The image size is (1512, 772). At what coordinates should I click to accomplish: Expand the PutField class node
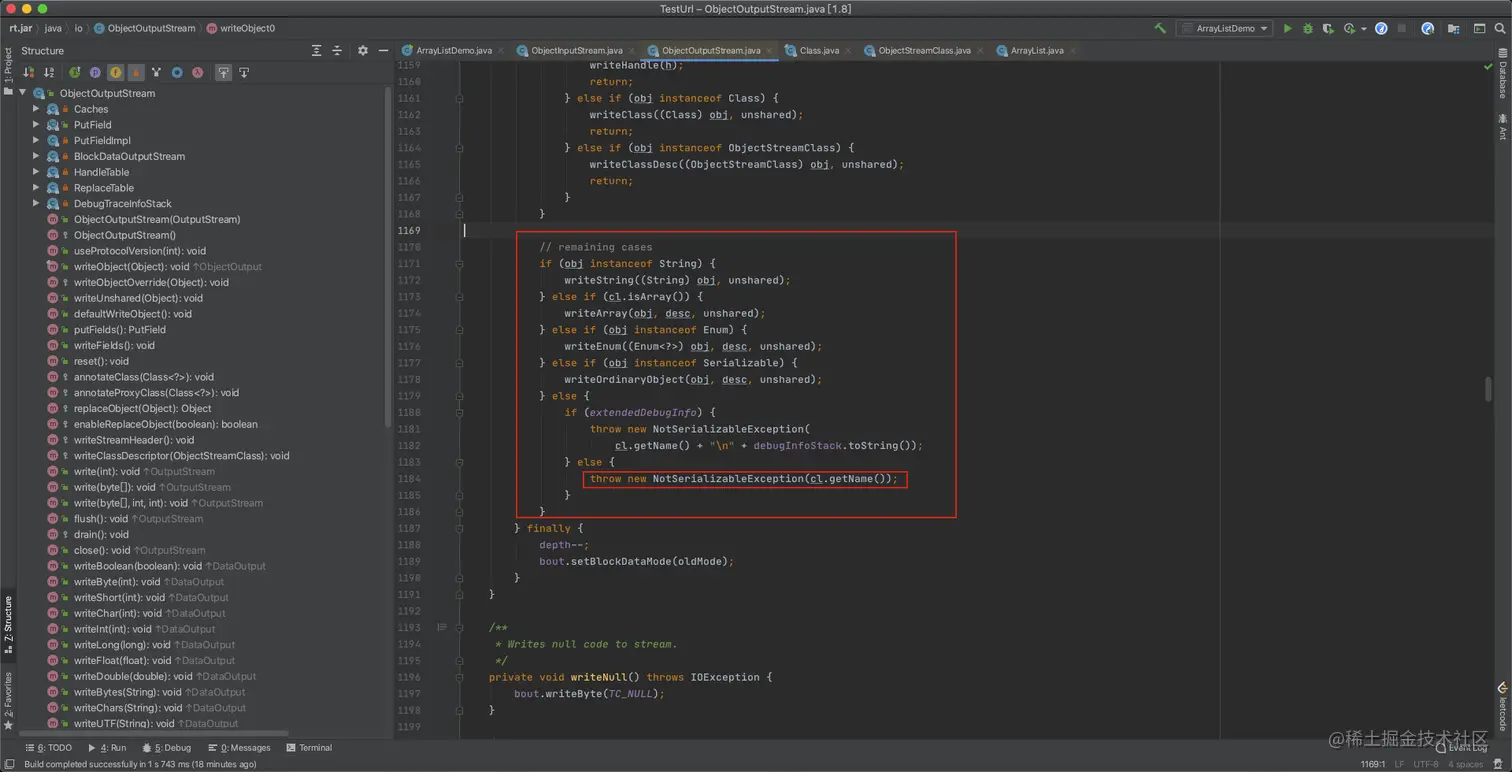coord(37,125)
